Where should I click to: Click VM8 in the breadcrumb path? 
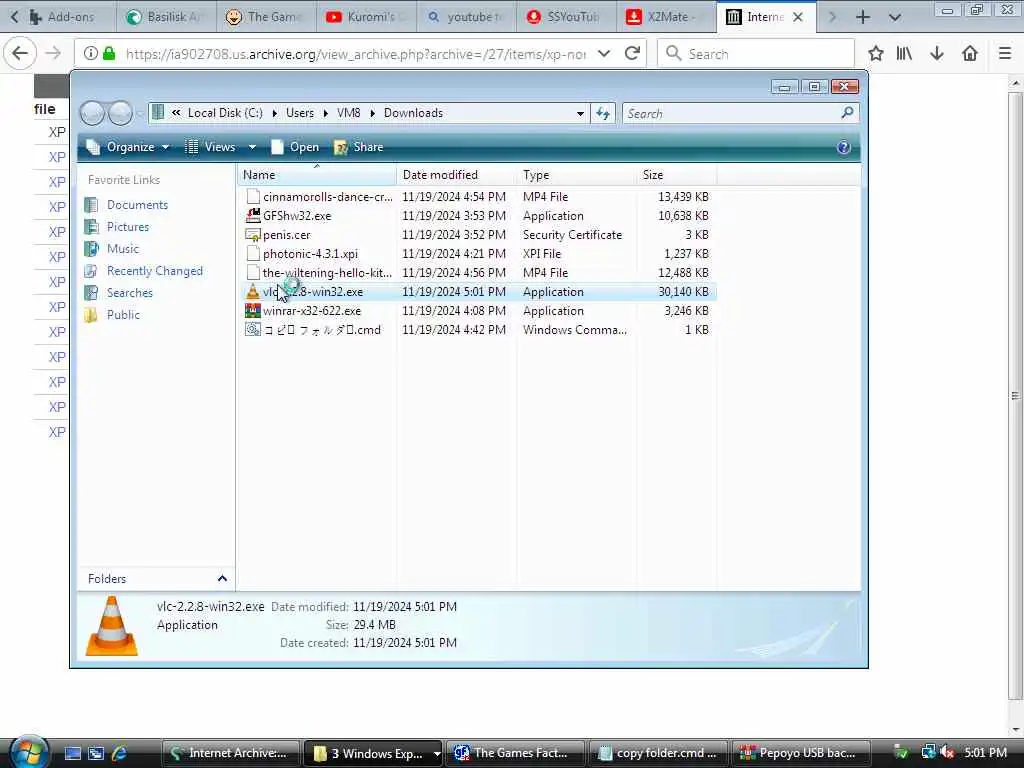click(349, 113)
